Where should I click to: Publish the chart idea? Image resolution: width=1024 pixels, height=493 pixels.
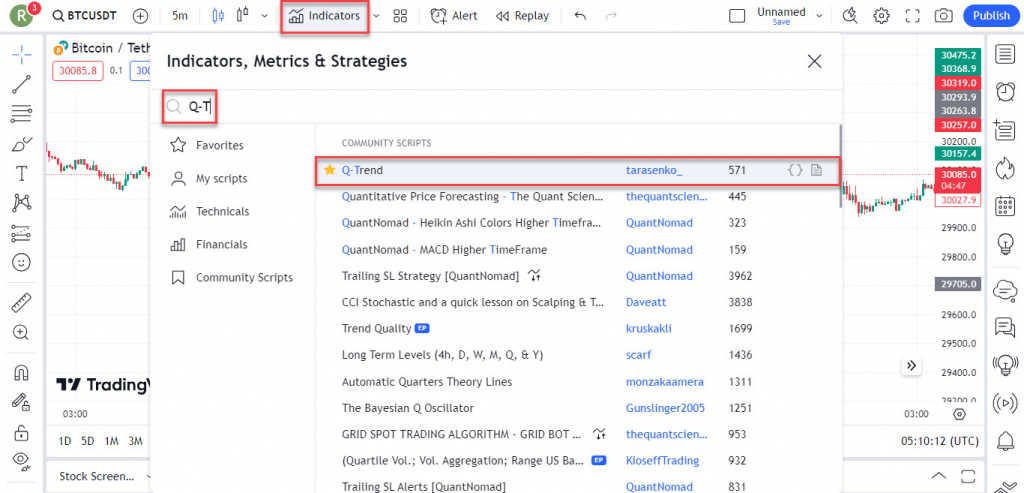coord(991,16)
